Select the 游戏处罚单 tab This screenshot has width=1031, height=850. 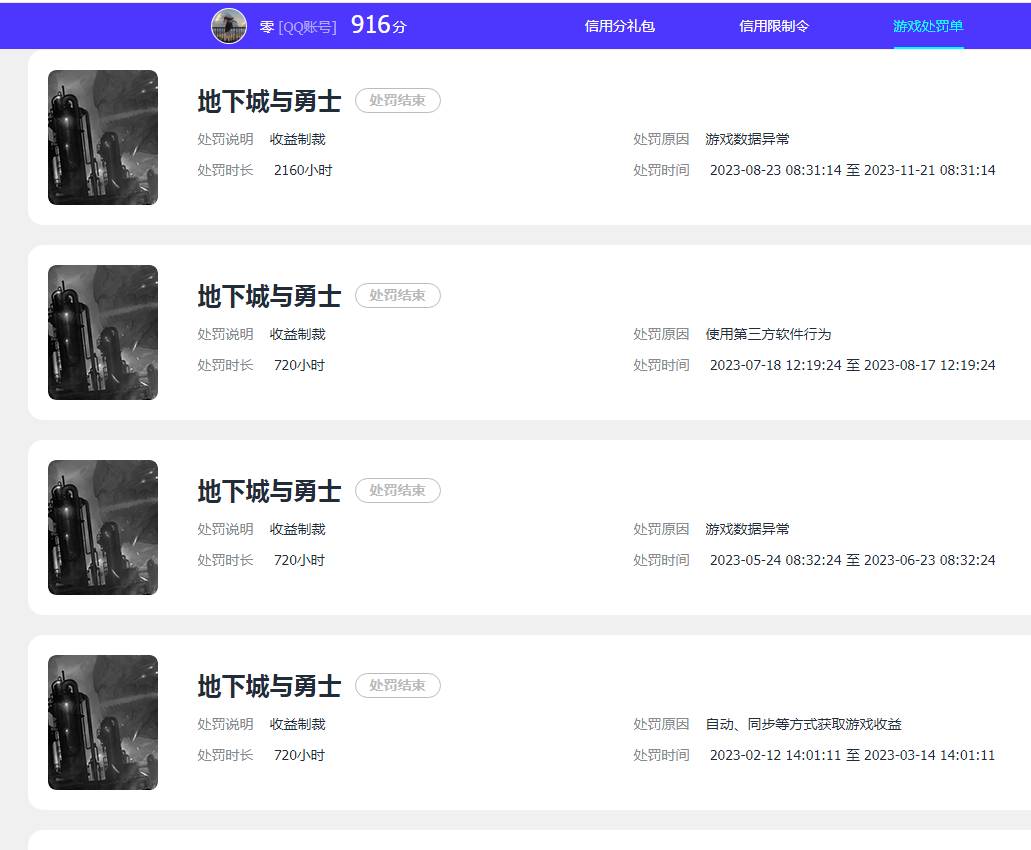tap(928, 26)
